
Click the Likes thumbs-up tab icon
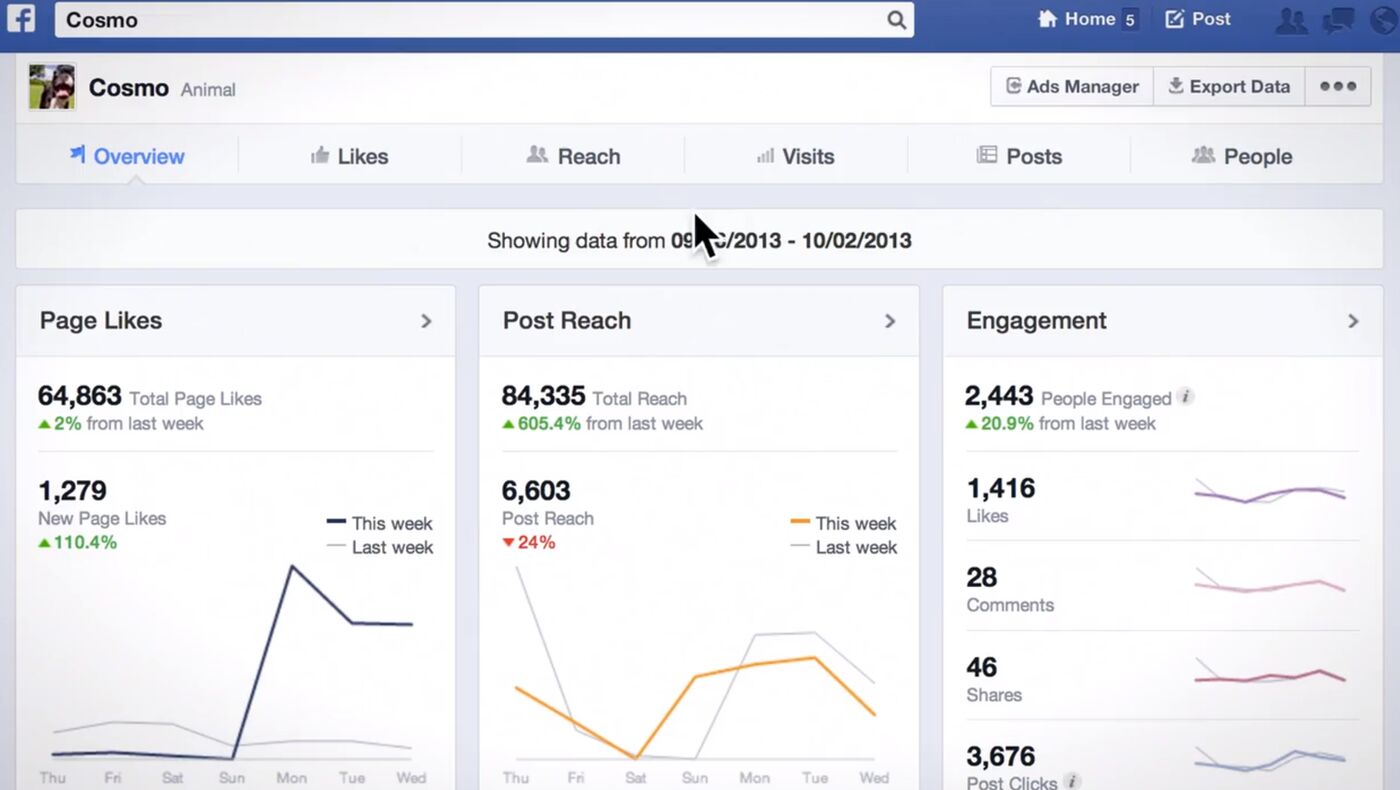click(320, 155)
